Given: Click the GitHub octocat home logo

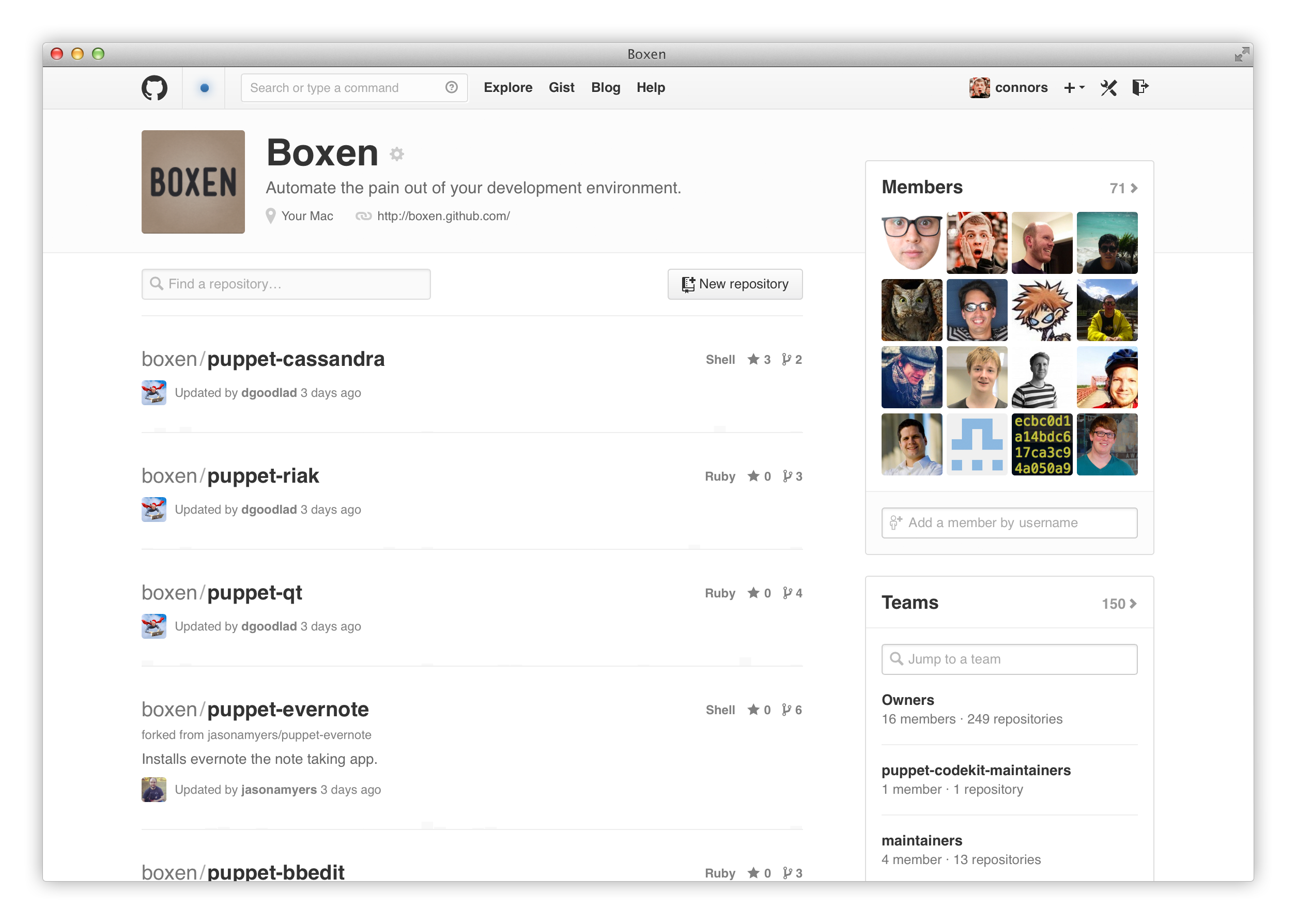Looking at the screenshot, I should coord(154,87).
